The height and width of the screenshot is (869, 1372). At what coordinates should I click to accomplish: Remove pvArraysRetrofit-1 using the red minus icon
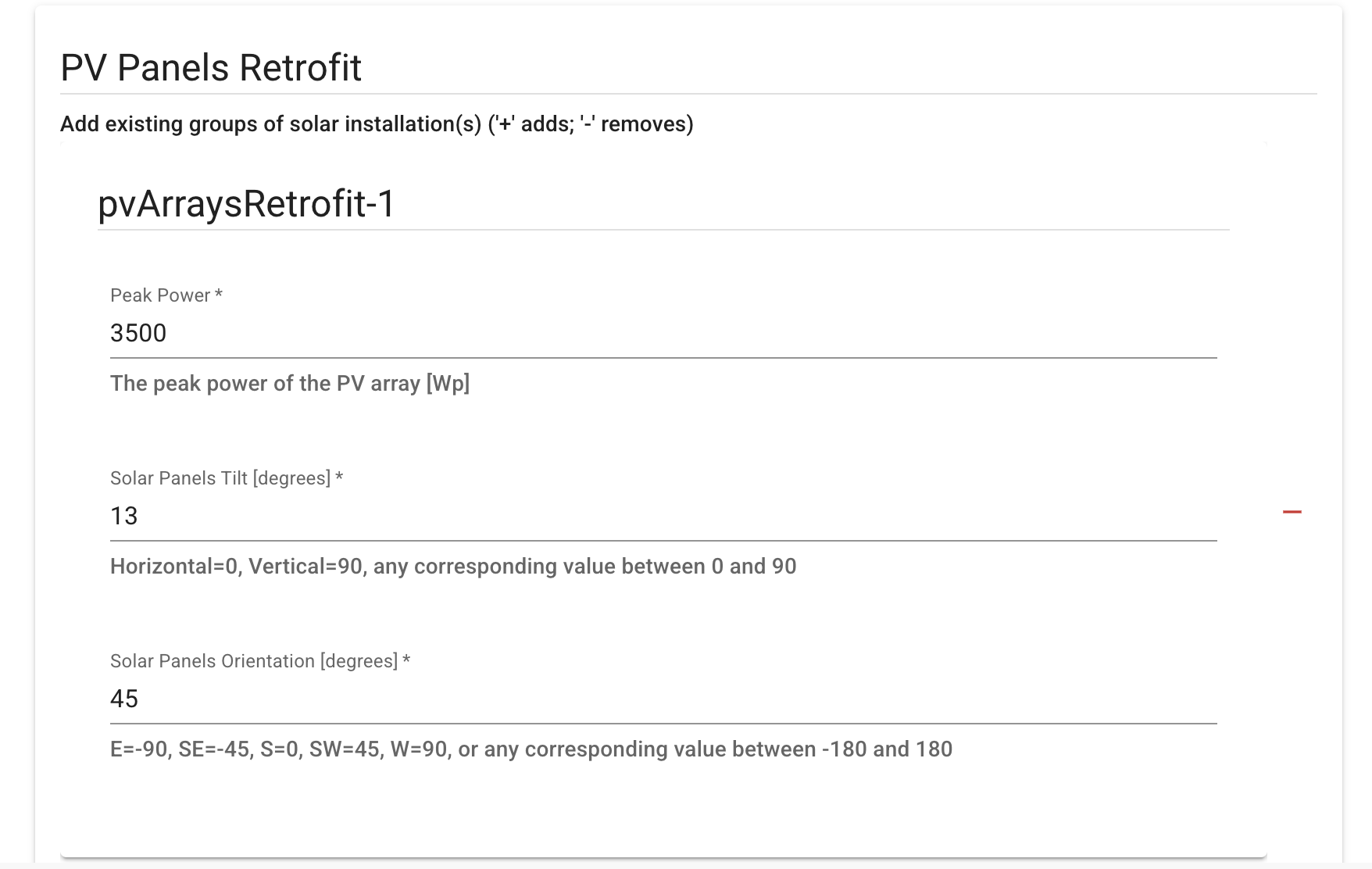click(1292, 512)
